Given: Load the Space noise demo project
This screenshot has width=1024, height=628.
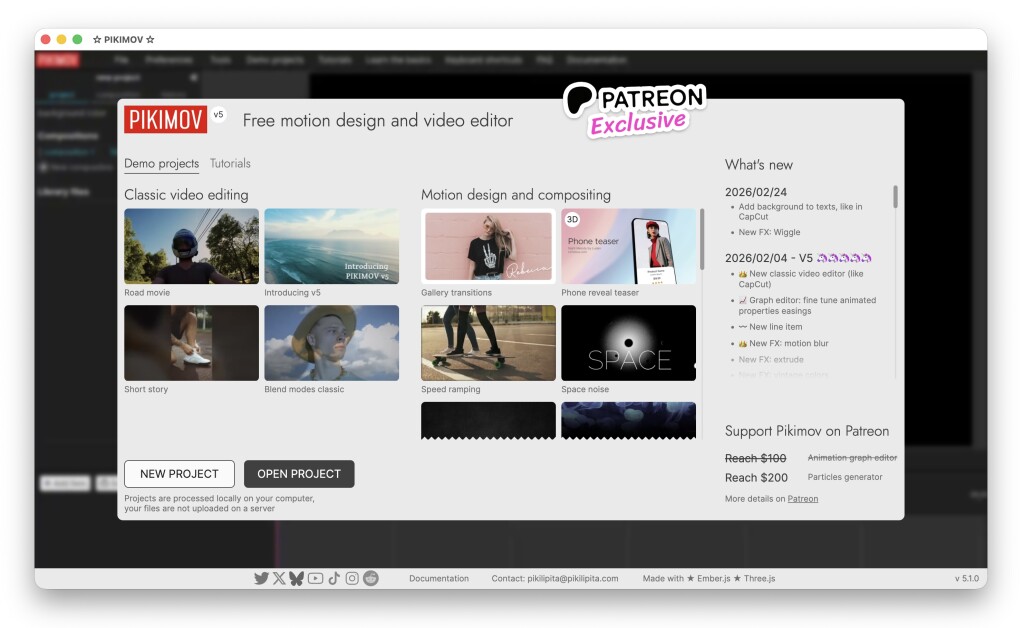Looking at the screenshot, I should click(628, 343).
